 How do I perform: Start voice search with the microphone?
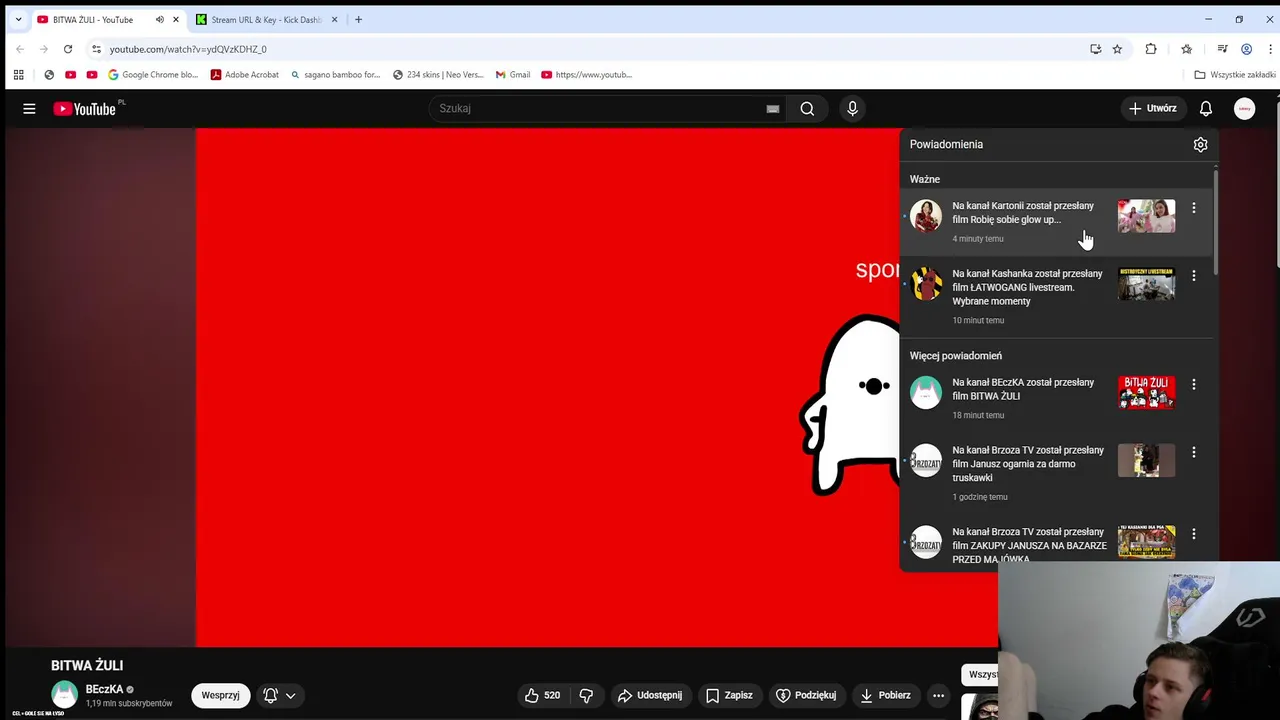[852, 108]
